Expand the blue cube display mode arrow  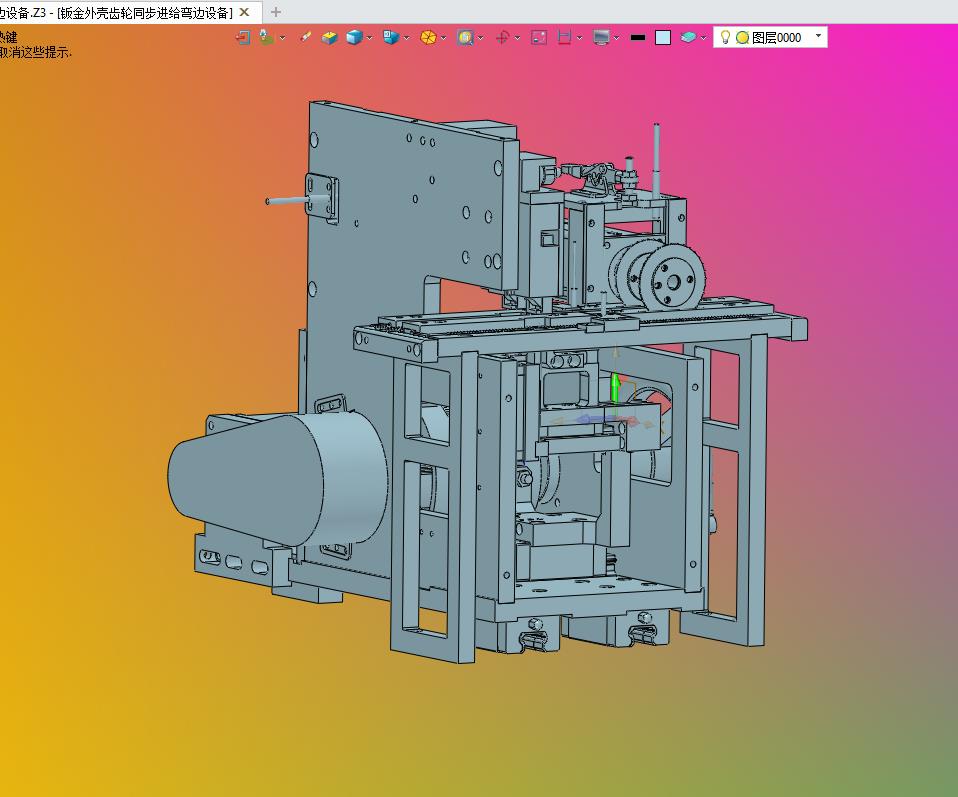(x=370, y=38)
